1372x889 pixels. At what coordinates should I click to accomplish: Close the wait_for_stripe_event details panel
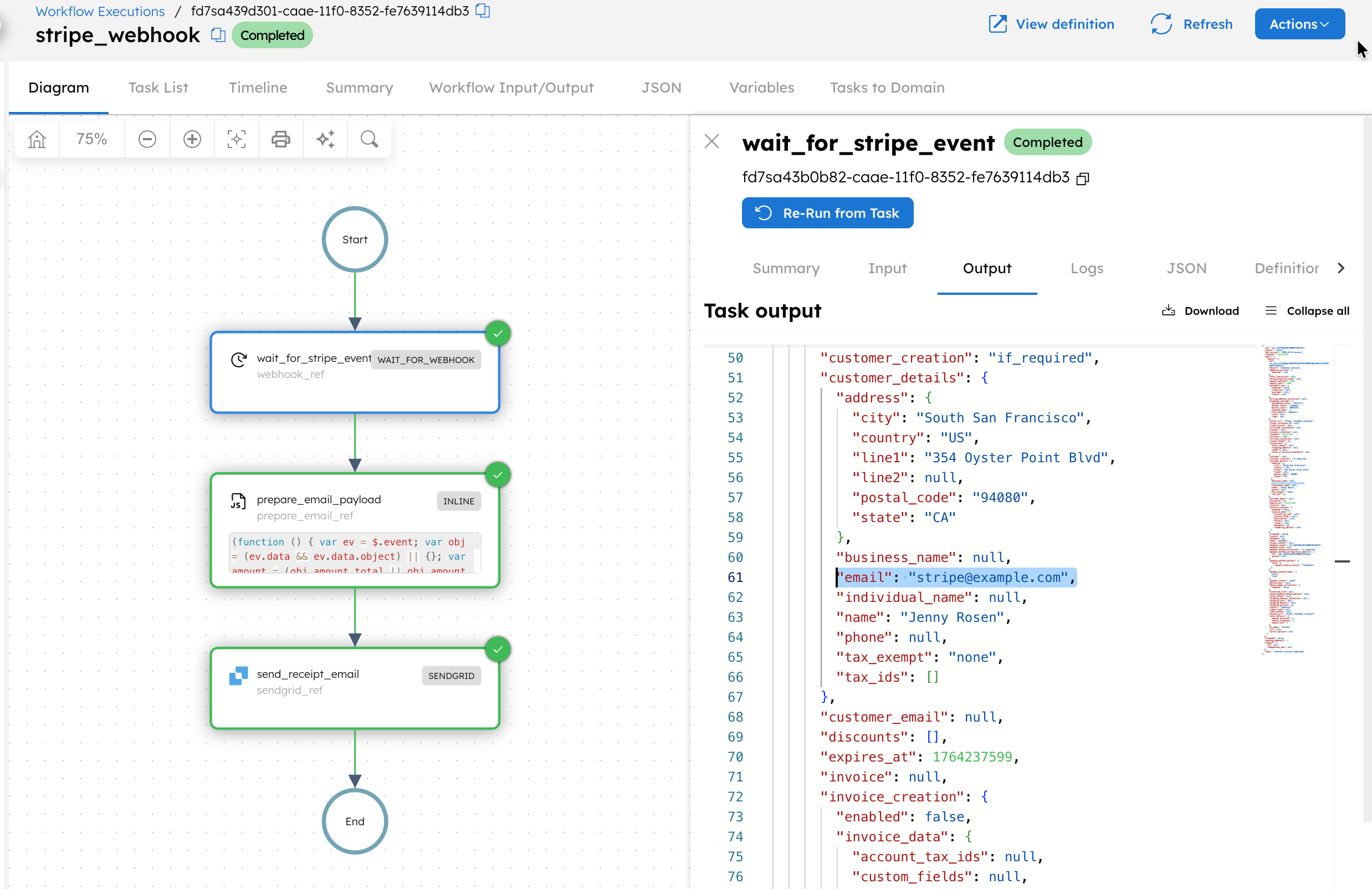pyautogui.click(x=711, y=141)
